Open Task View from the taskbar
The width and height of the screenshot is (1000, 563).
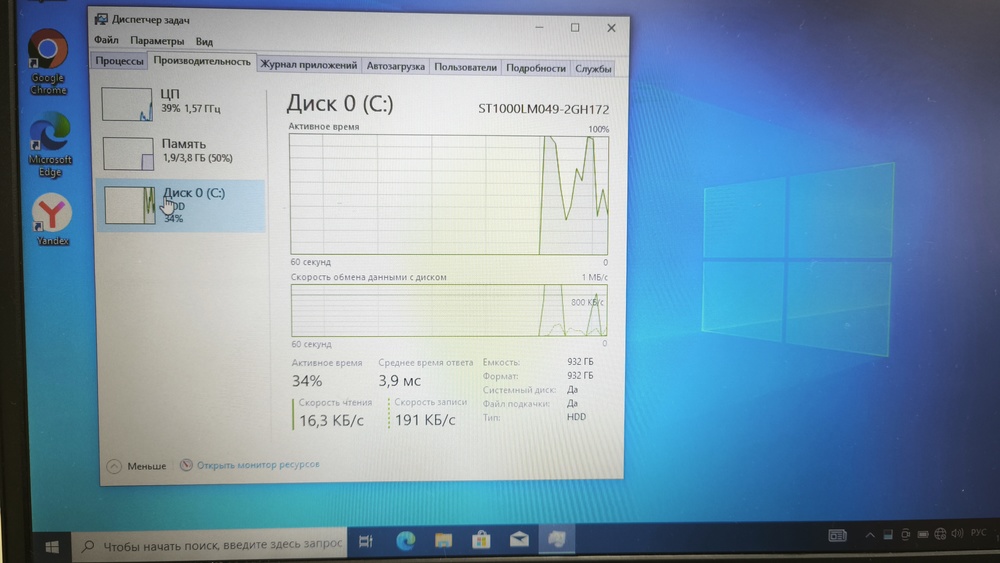pos(365,541)
